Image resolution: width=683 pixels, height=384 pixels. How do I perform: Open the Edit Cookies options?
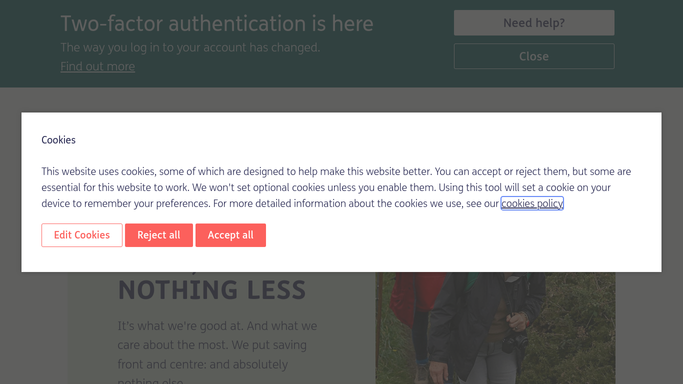pyautogui.click(x=82, y=235)
